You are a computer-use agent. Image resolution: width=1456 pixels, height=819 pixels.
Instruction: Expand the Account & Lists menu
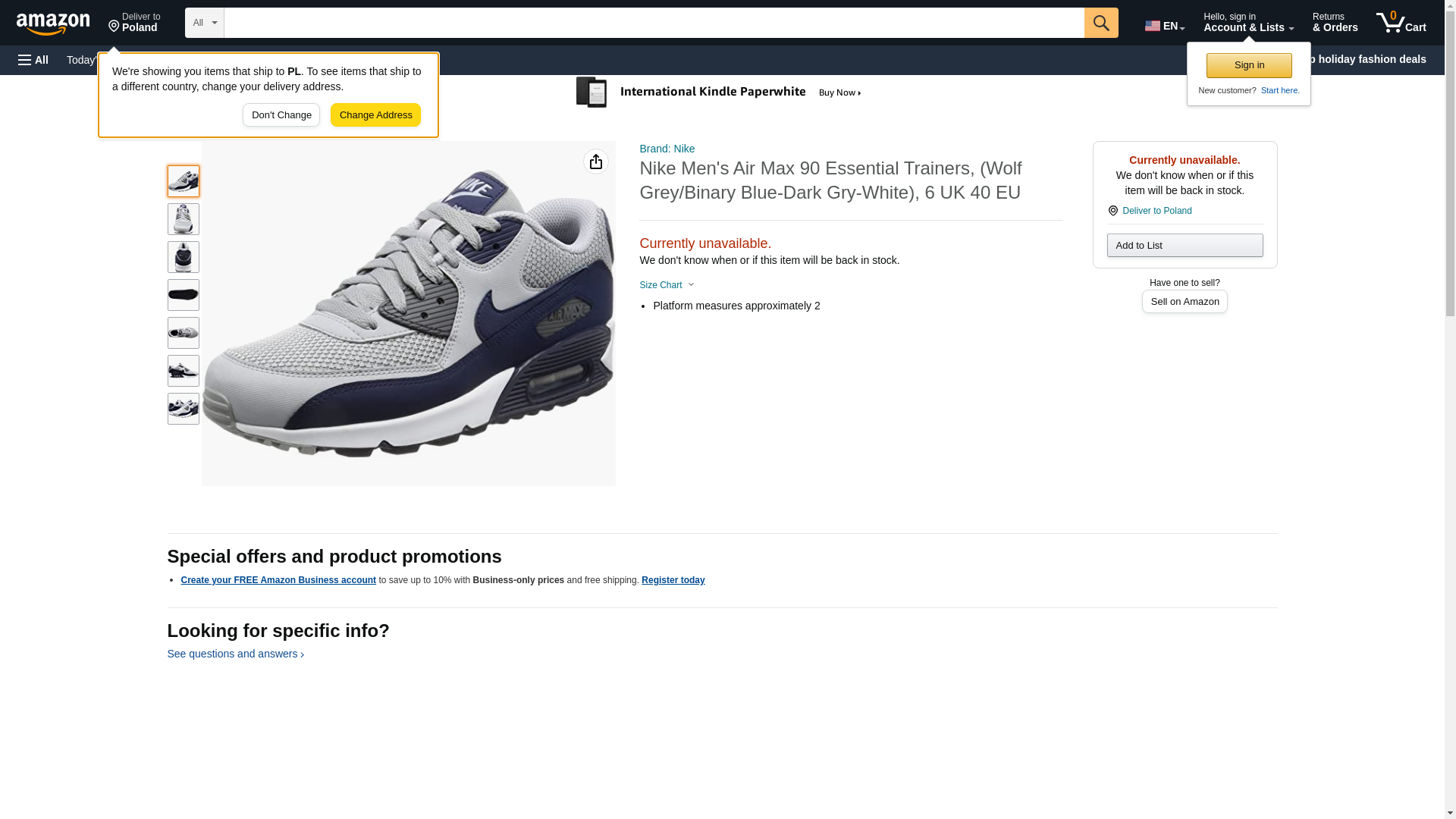point(1247,23)
